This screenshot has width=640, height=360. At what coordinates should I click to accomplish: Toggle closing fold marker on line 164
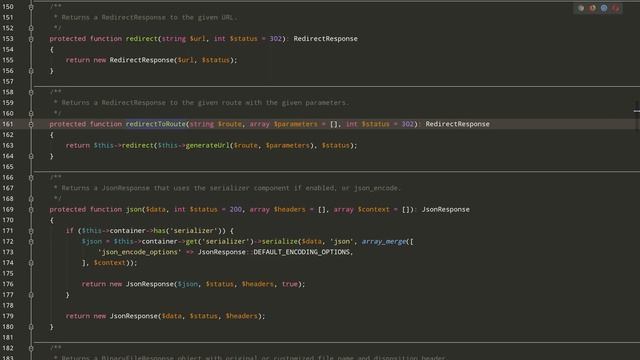31,156
